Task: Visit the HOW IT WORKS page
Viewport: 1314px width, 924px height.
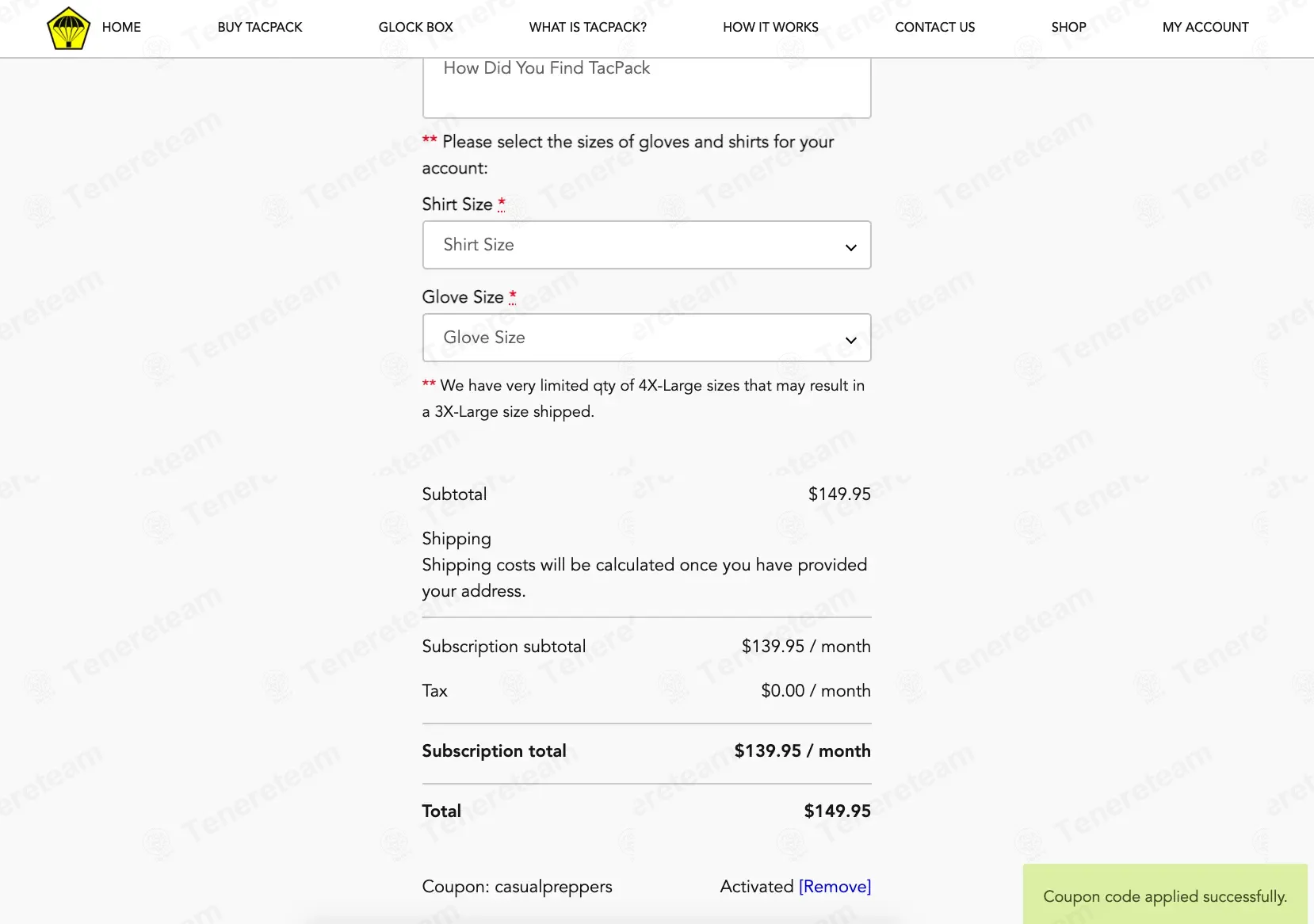Action: click(x=770, y=27)
